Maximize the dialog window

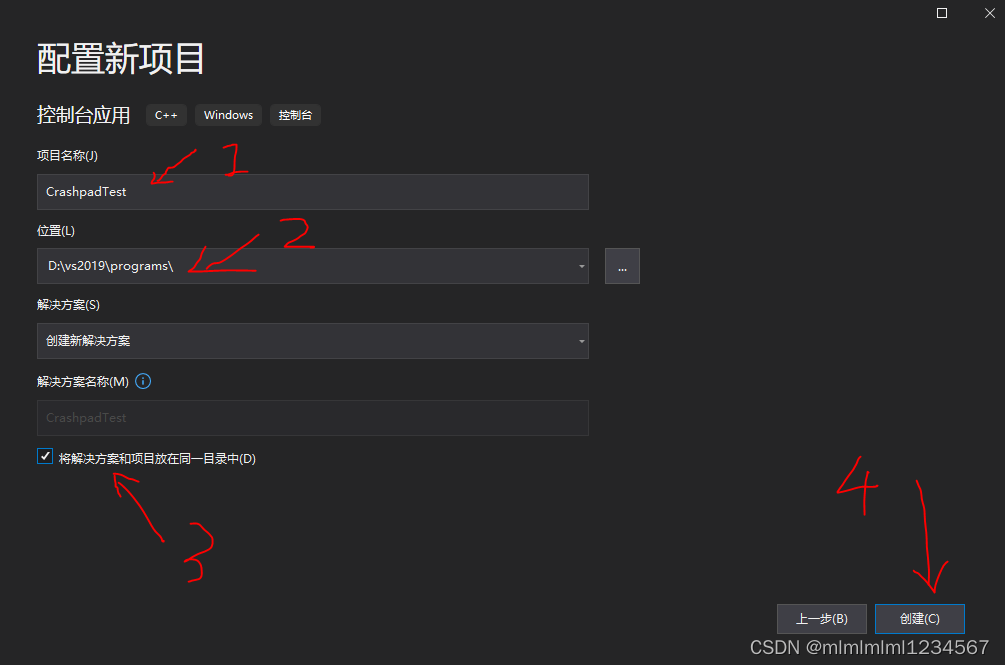point(942,13)
